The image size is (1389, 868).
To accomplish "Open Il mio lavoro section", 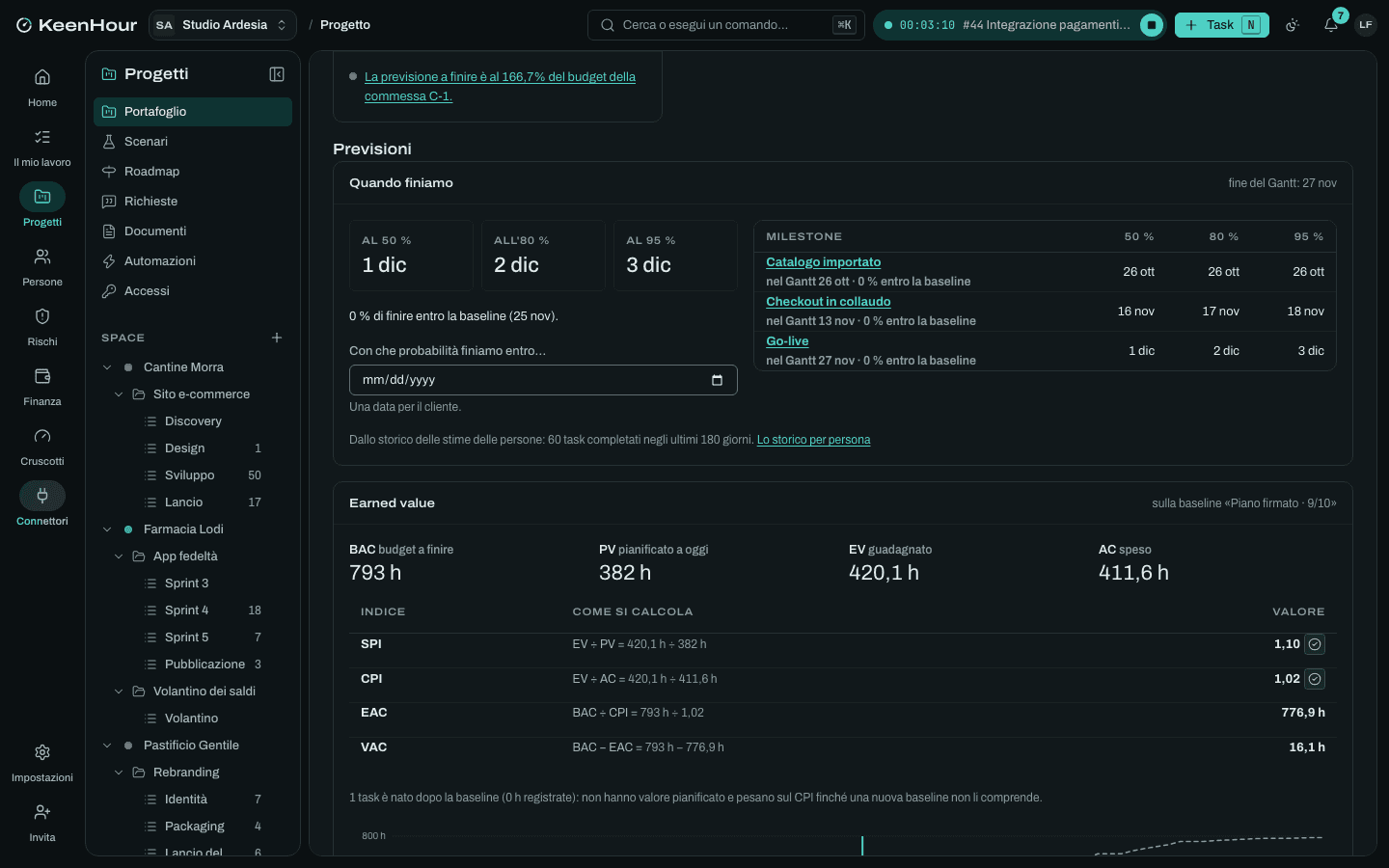I will click(x=42, y=147).
